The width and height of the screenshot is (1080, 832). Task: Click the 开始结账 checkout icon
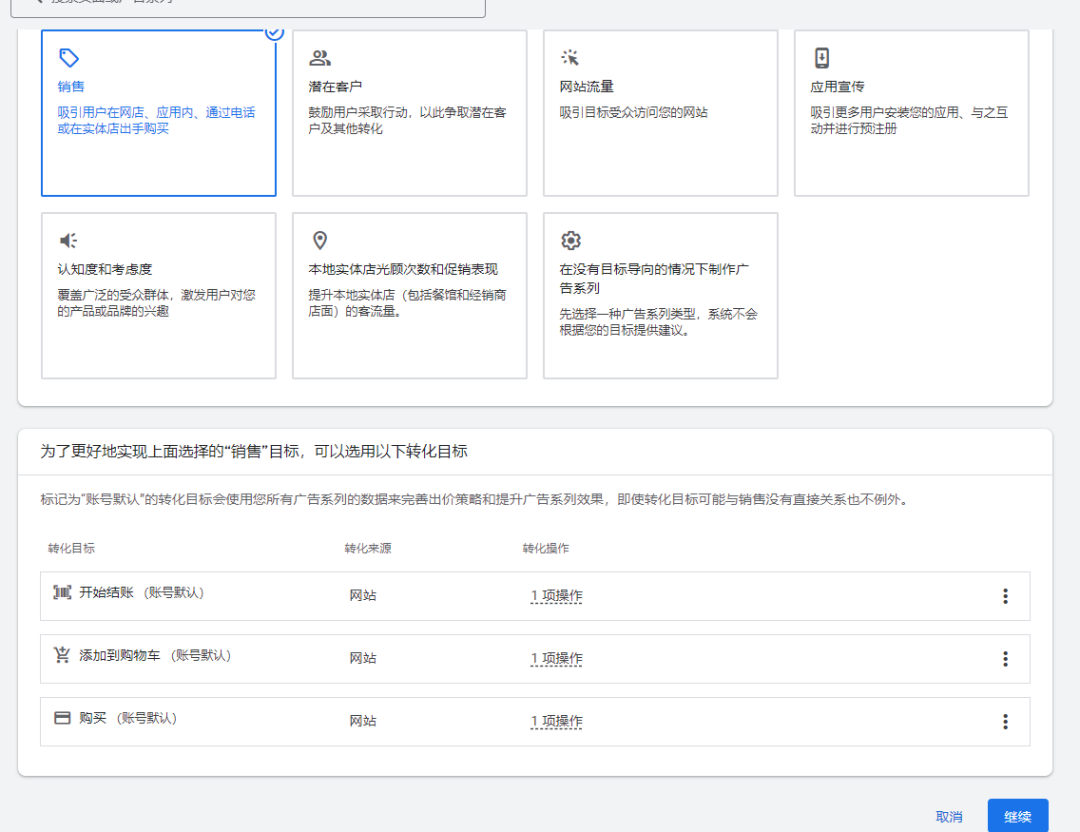(x=61, y=595)
